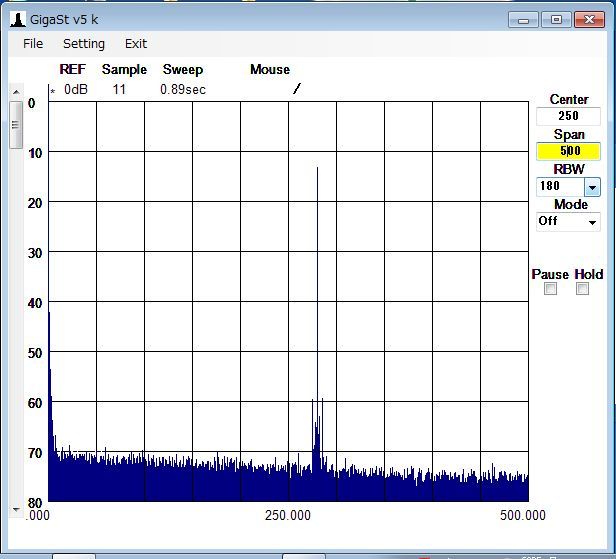This screenshot has height=559, width=616.
Task: Click the Center label
Action: click(x=569, y=99)
